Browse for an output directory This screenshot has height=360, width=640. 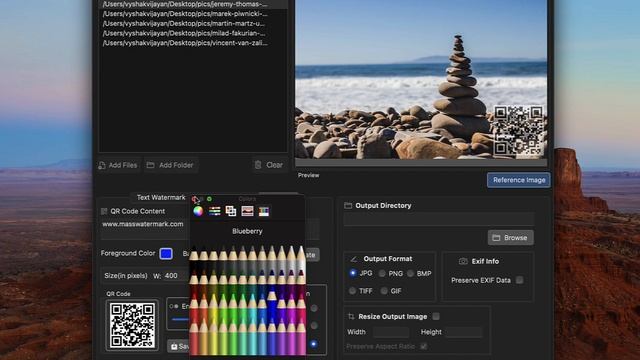pos(511,238)
